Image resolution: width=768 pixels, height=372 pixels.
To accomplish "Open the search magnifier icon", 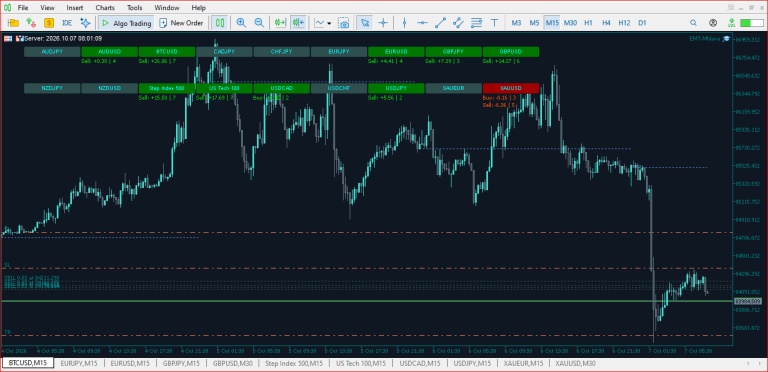I will 694,23.
